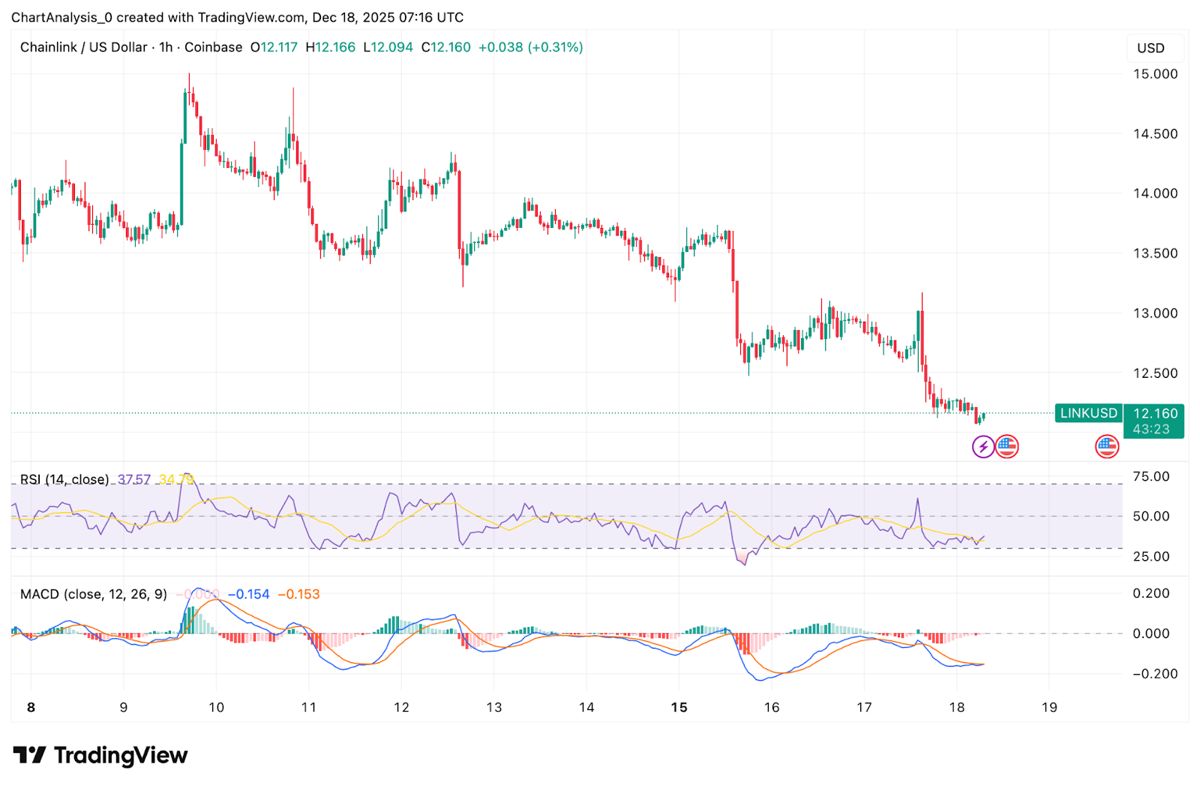
Task: Expand the Coinbase exchange selector
Action: [x=213, y=46]
